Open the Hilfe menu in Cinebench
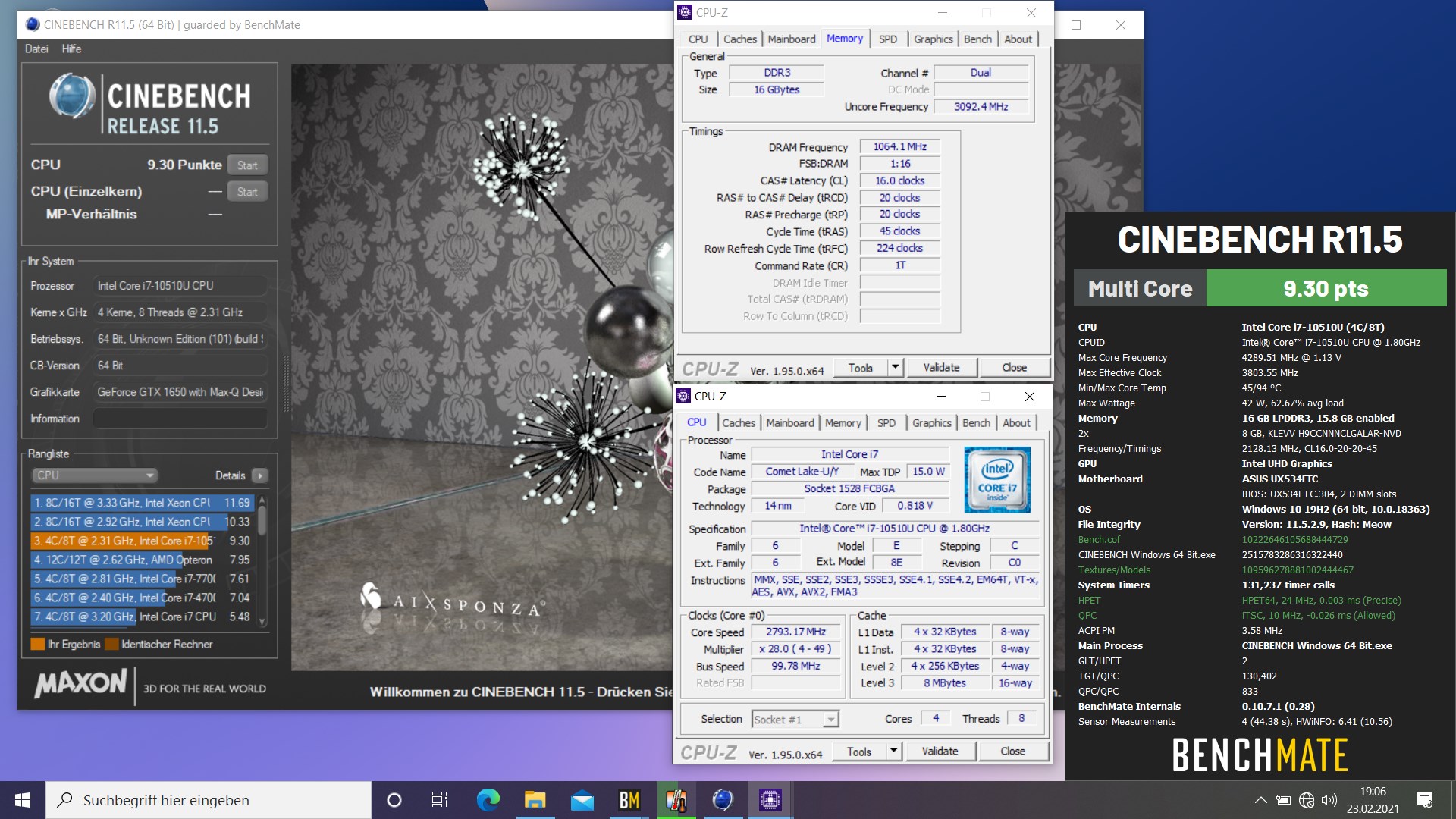Image resolution: width=1456 pixels, height=819 pixels. 71,49
